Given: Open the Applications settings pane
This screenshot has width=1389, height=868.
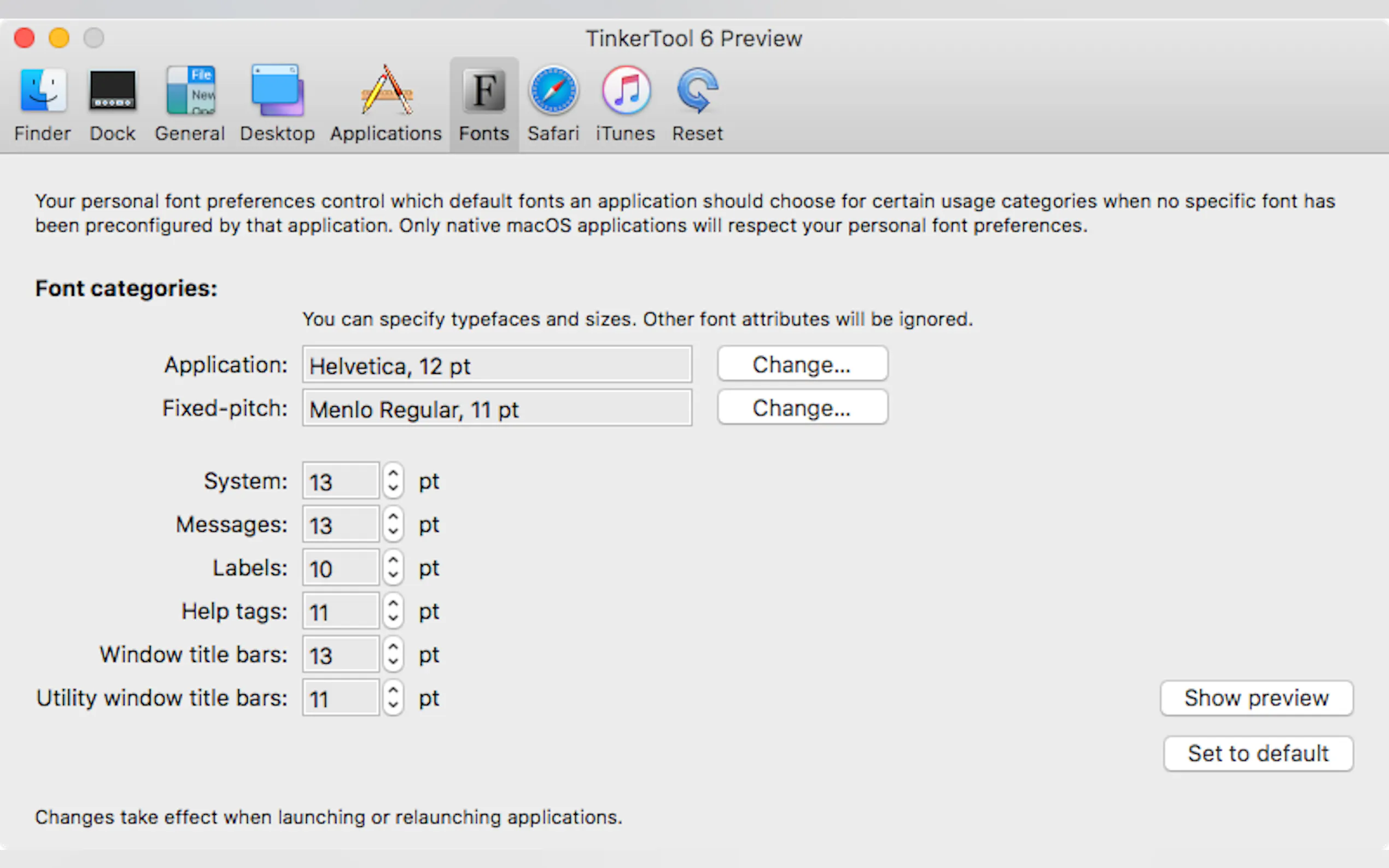Looking at the screenshot, I should click(x=386, y=103).
